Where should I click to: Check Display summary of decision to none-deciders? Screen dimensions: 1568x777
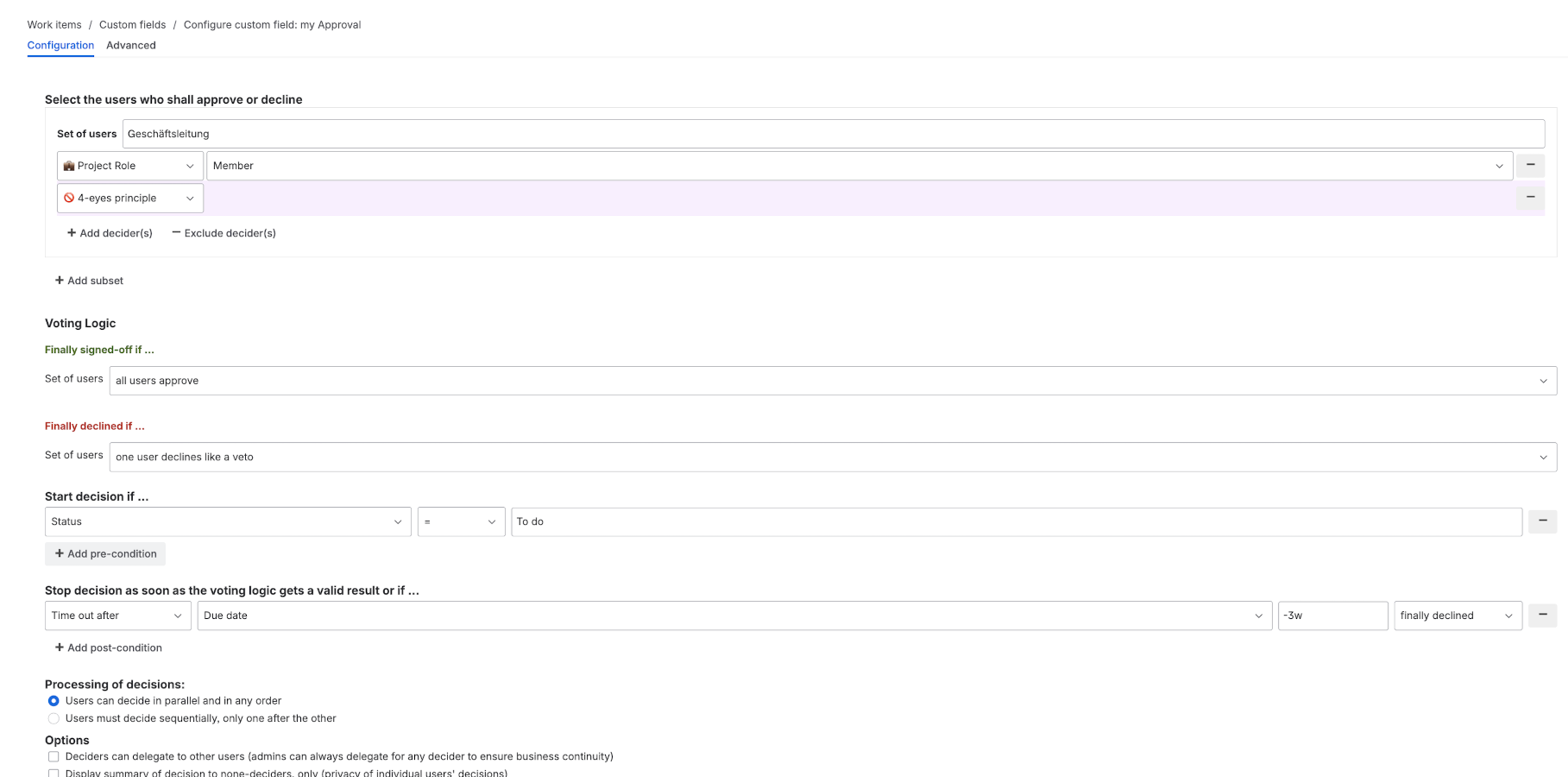[54, 772]
